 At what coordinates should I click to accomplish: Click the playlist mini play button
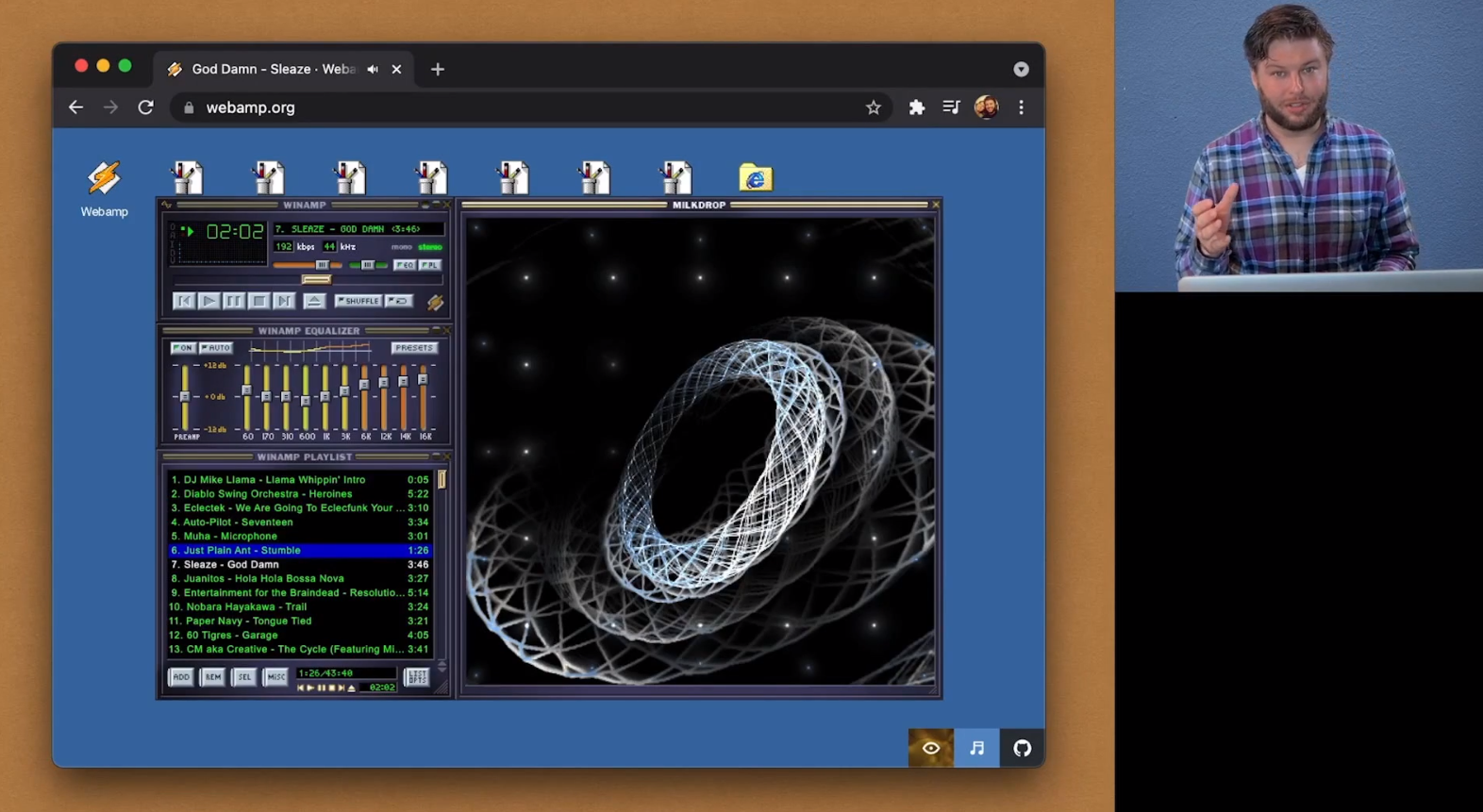310,688
